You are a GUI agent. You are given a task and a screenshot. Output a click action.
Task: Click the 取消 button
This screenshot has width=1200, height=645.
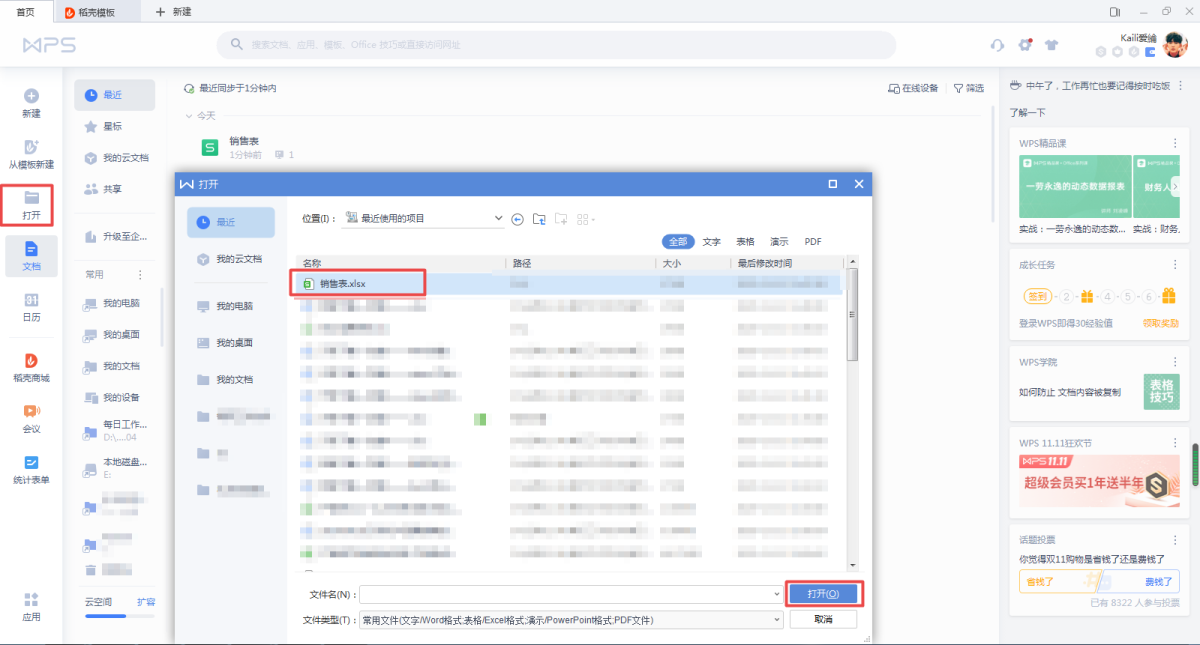[823, 620]
